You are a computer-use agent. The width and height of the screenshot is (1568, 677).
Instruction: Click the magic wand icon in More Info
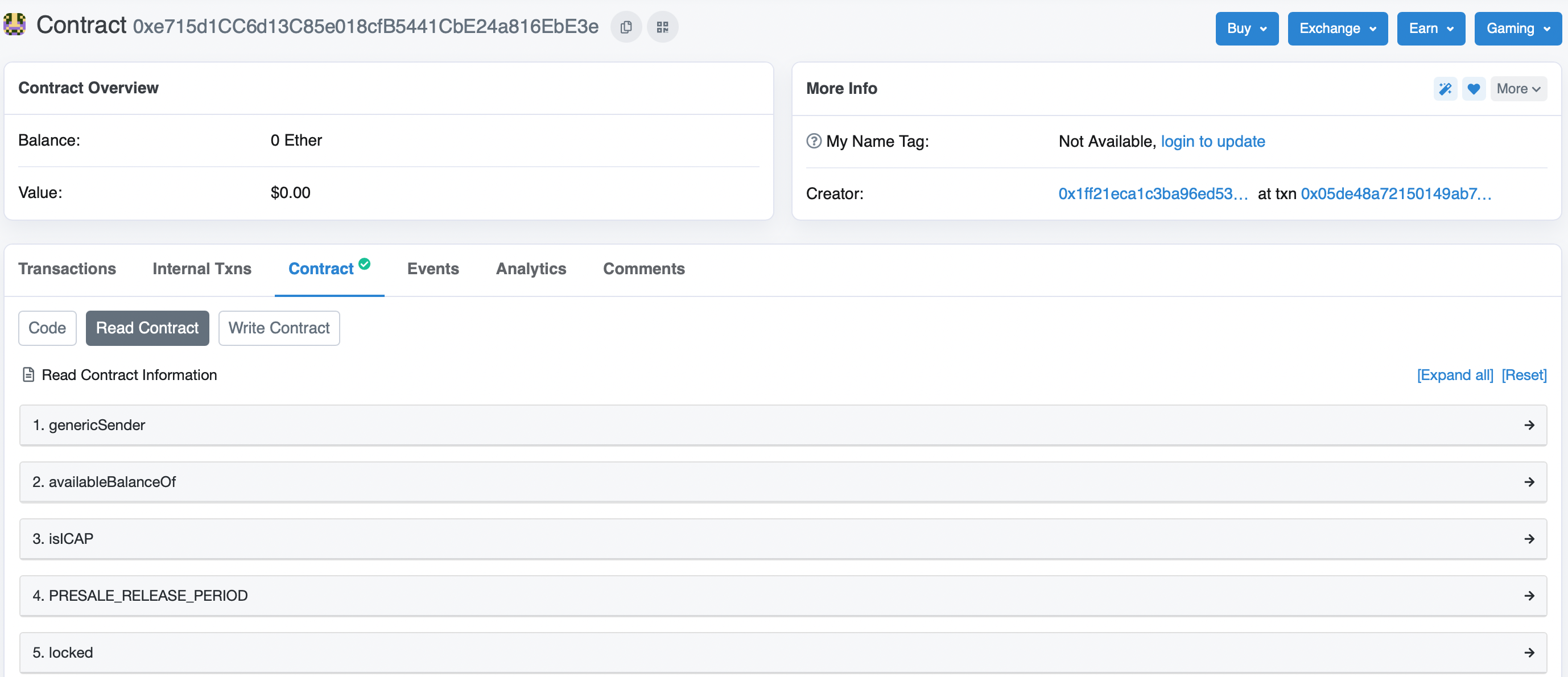point(1445,89)
